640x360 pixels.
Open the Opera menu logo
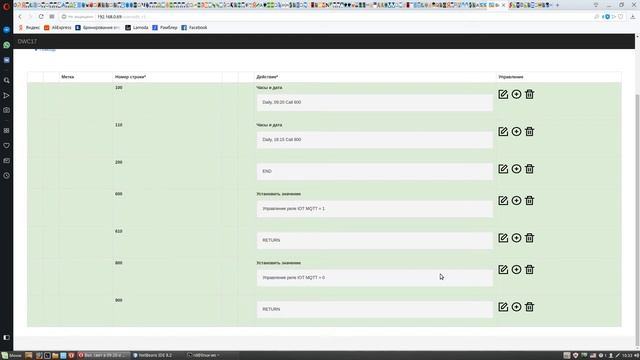click(6, 6)
